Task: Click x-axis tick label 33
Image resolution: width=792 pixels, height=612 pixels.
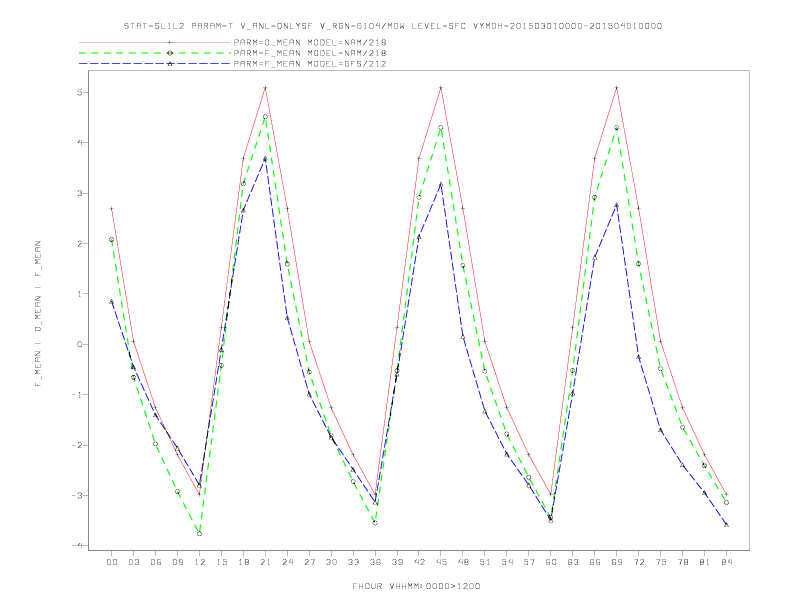Action: click(x=353, y=562)
